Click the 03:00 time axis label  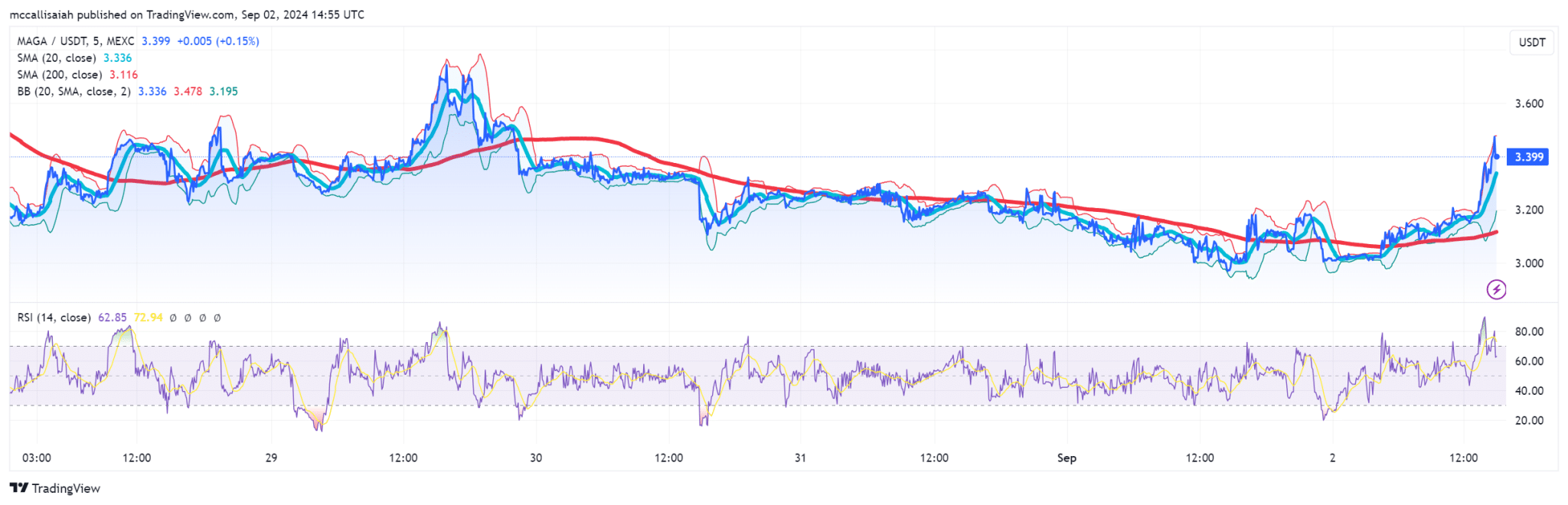tap(37, 458)
